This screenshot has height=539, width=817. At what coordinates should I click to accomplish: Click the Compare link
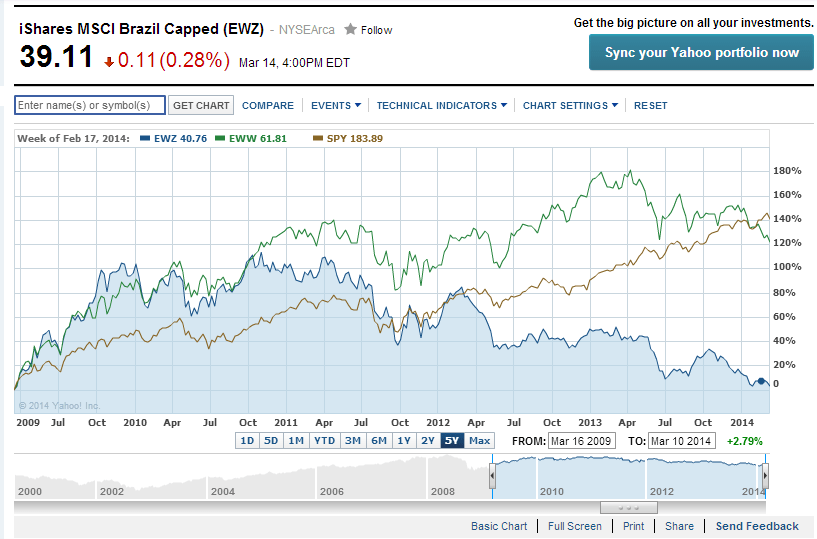click(x=268, y=105)
